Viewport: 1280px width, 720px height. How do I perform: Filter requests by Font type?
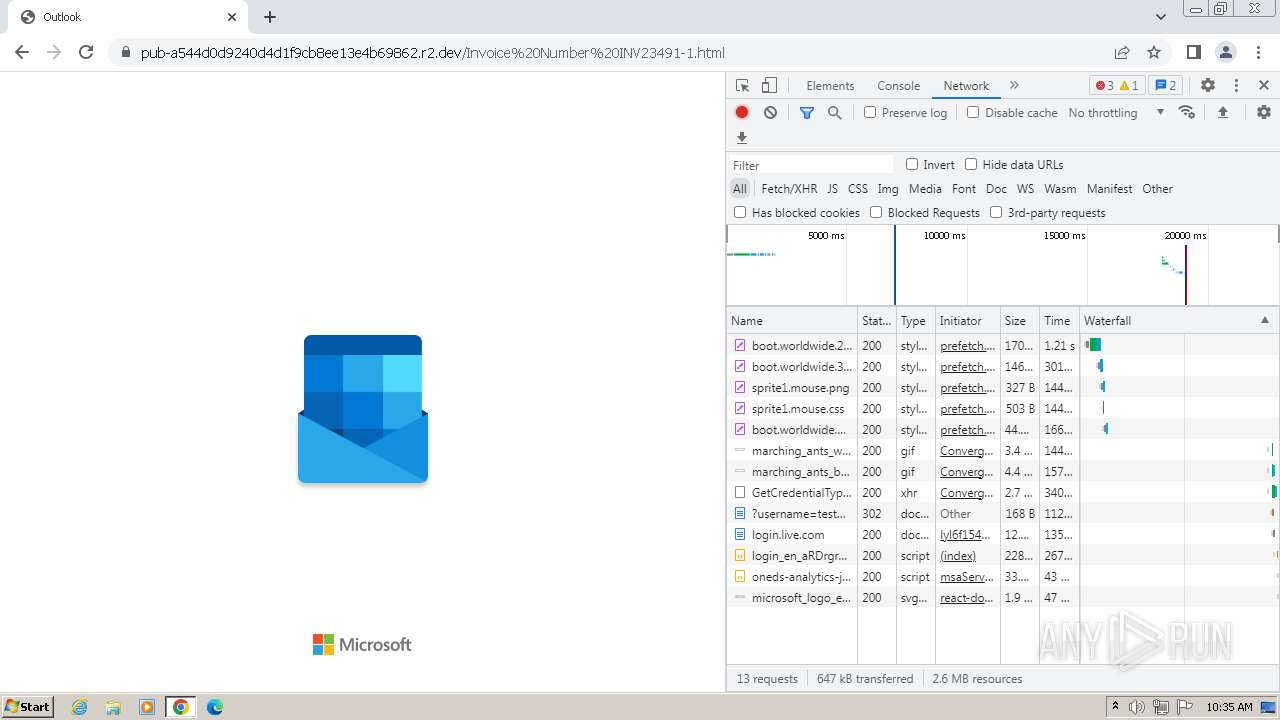click(x=964, y=189)
